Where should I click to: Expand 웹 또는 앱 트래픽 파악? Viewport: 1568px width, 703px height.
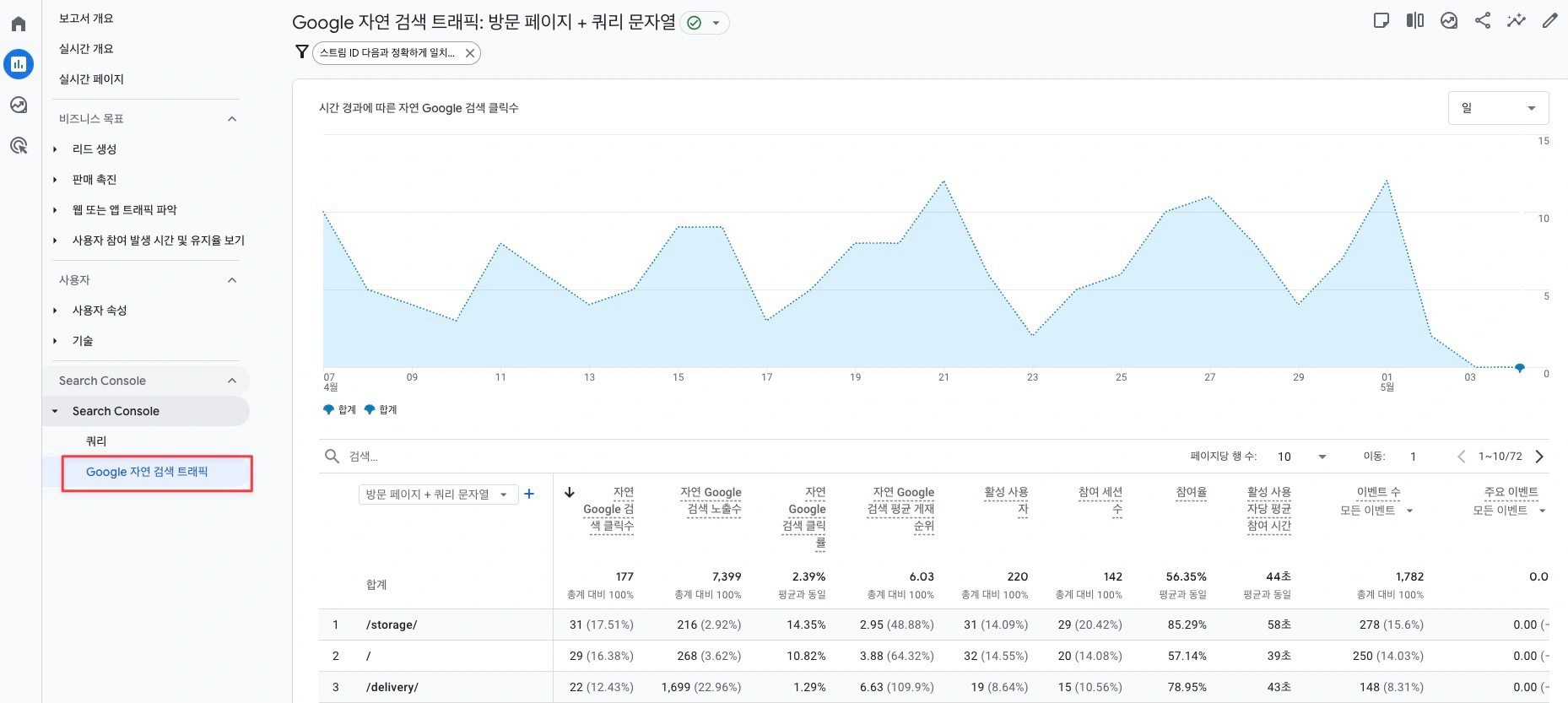(56, 210)
